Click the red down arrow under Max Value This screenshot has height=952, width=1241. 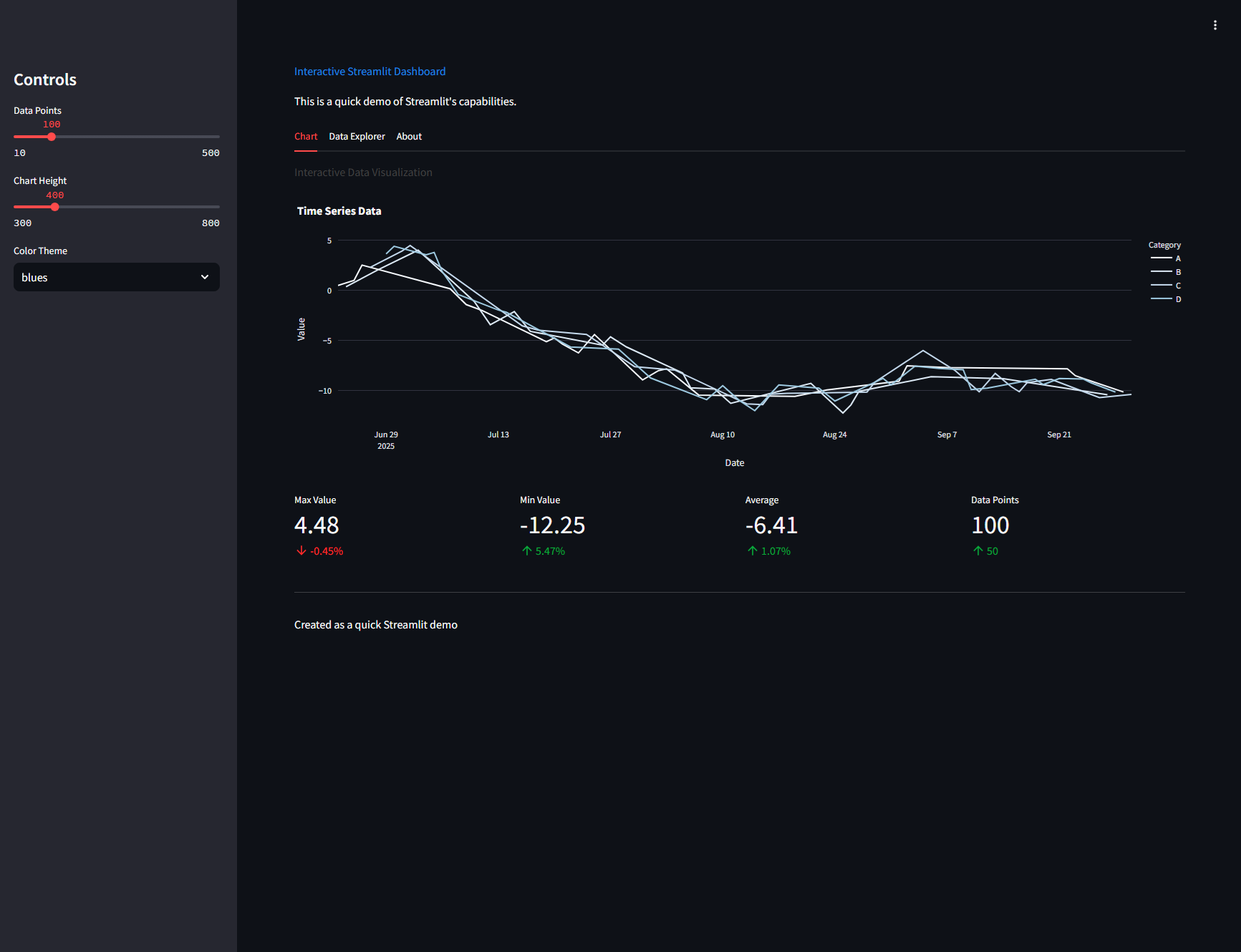click(301, 550)
